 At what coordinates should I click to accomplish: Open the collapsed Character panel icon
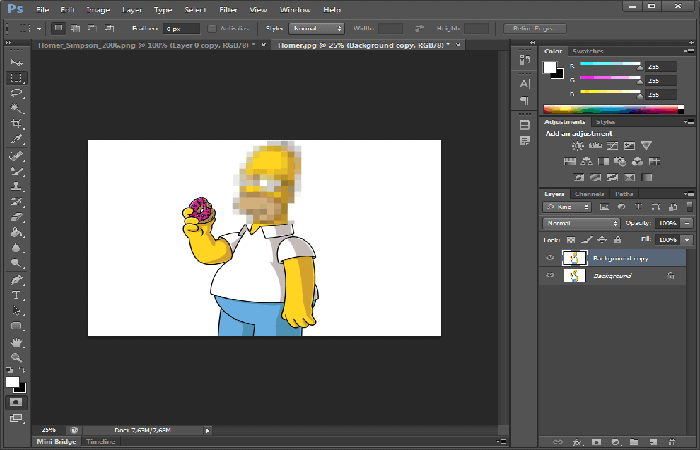point(525,83)
